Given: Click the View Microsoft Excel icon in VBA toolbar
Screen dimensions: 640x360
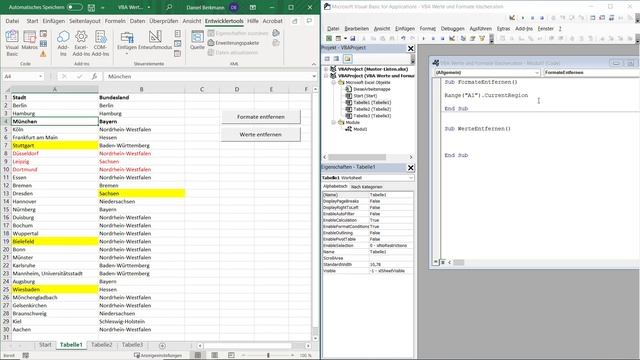Looking at the screenshot, I should [329, 38].
